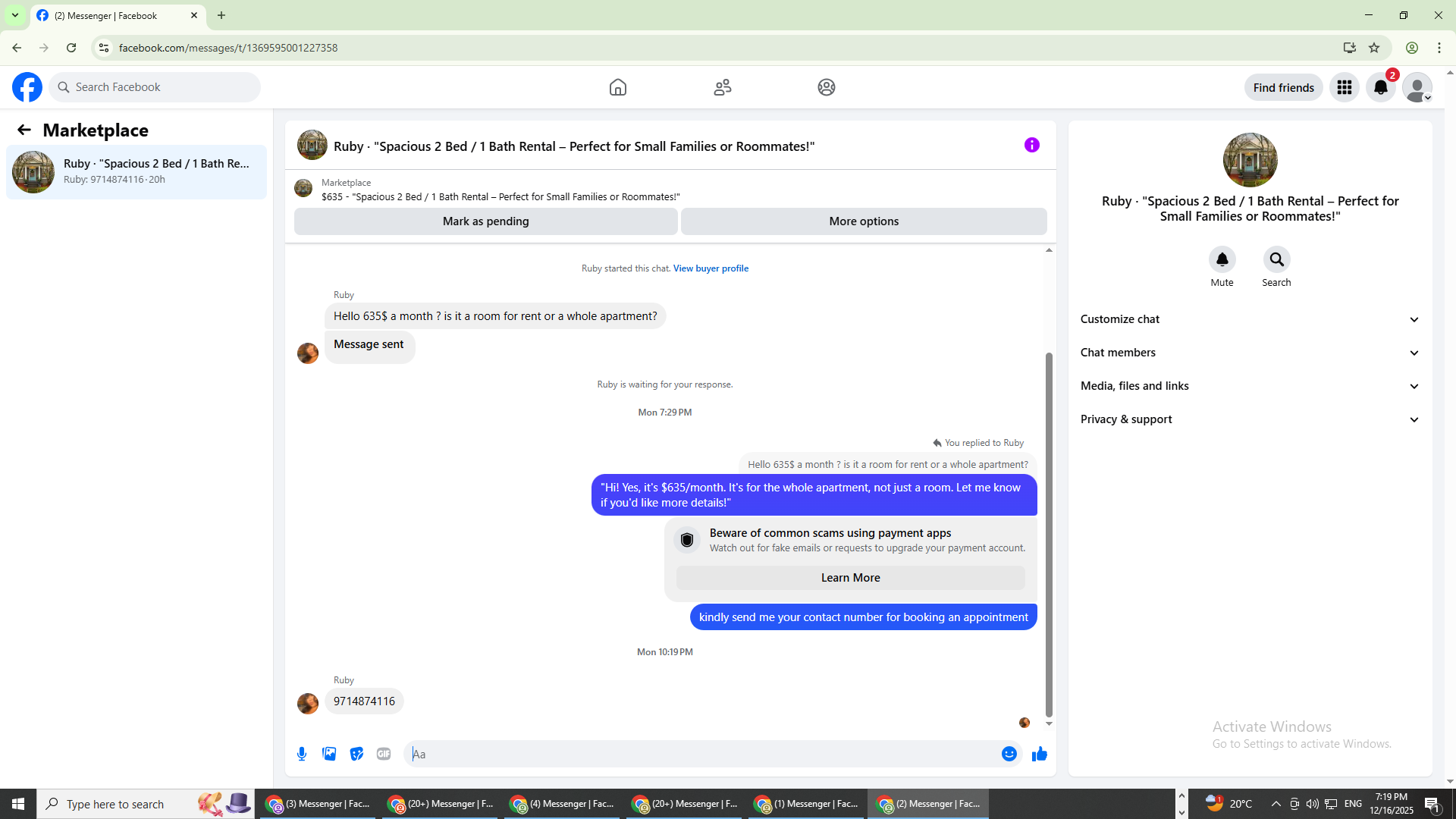Select message '9714874116' from Ruby
This screenshot has width=1456, height=819.
364,701
